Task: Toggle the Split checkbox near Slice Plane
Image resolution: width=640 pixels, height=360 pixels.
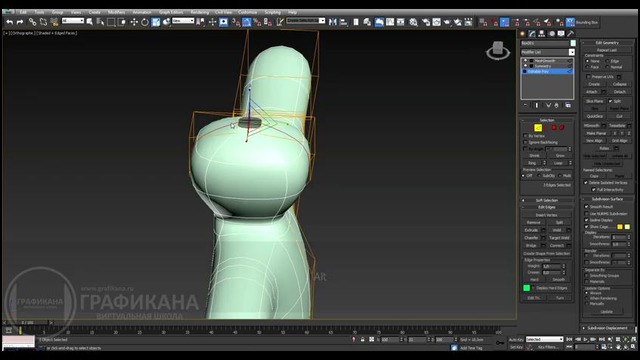Action: (610, 101)
